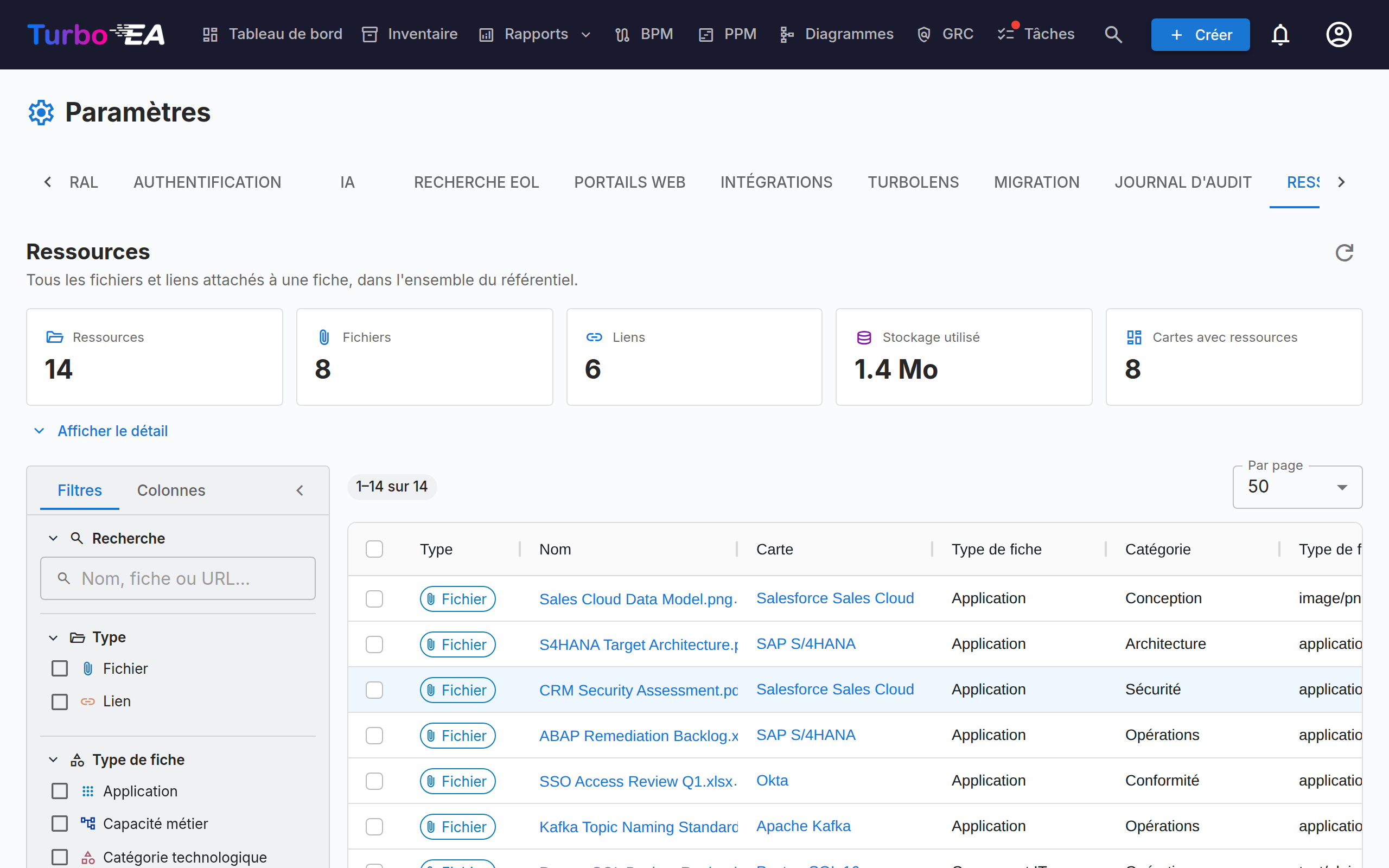The height and width of the screenshot is (868, 1389).
Task: Switch to the JOURNAL D'AUDIT tab
Action: [x=1183, y=183]
